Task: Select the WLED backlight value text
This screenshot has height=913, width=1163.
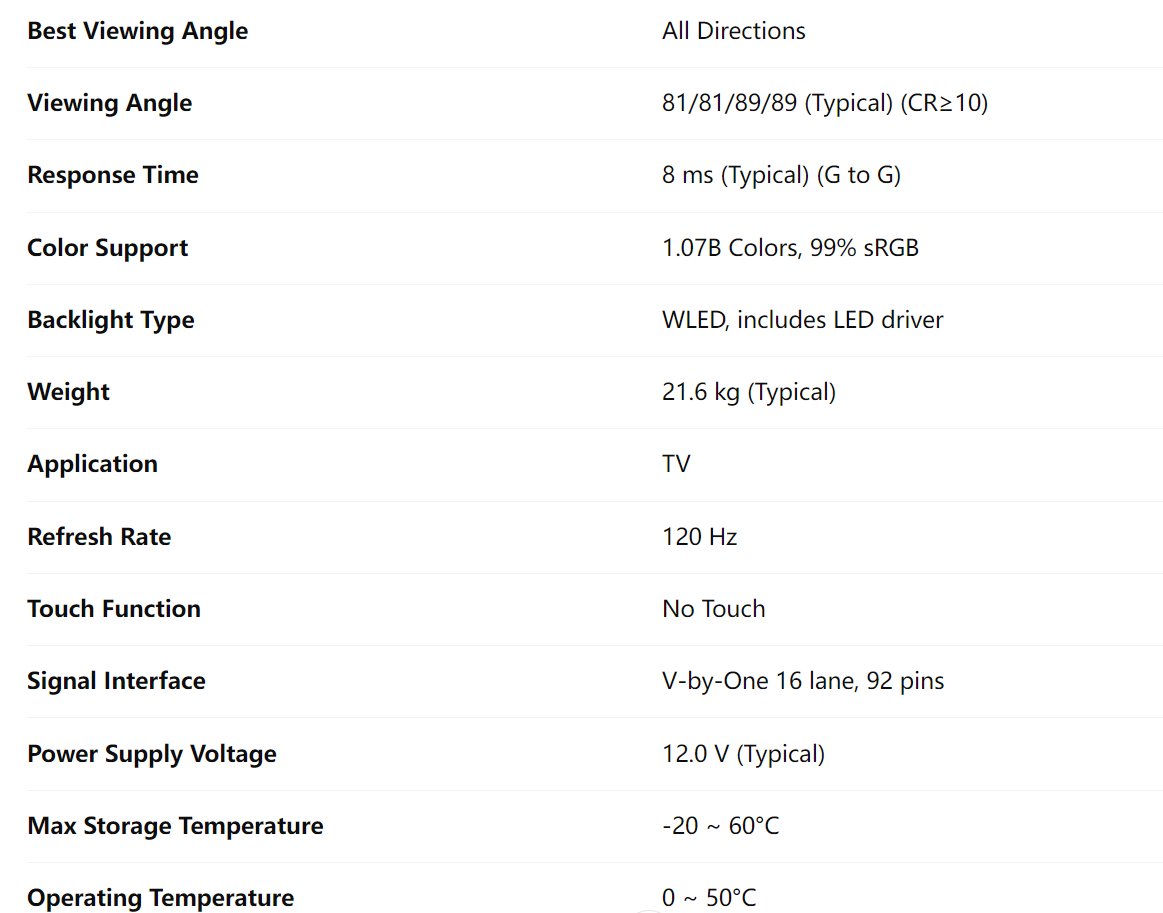Action: point(802,320)
